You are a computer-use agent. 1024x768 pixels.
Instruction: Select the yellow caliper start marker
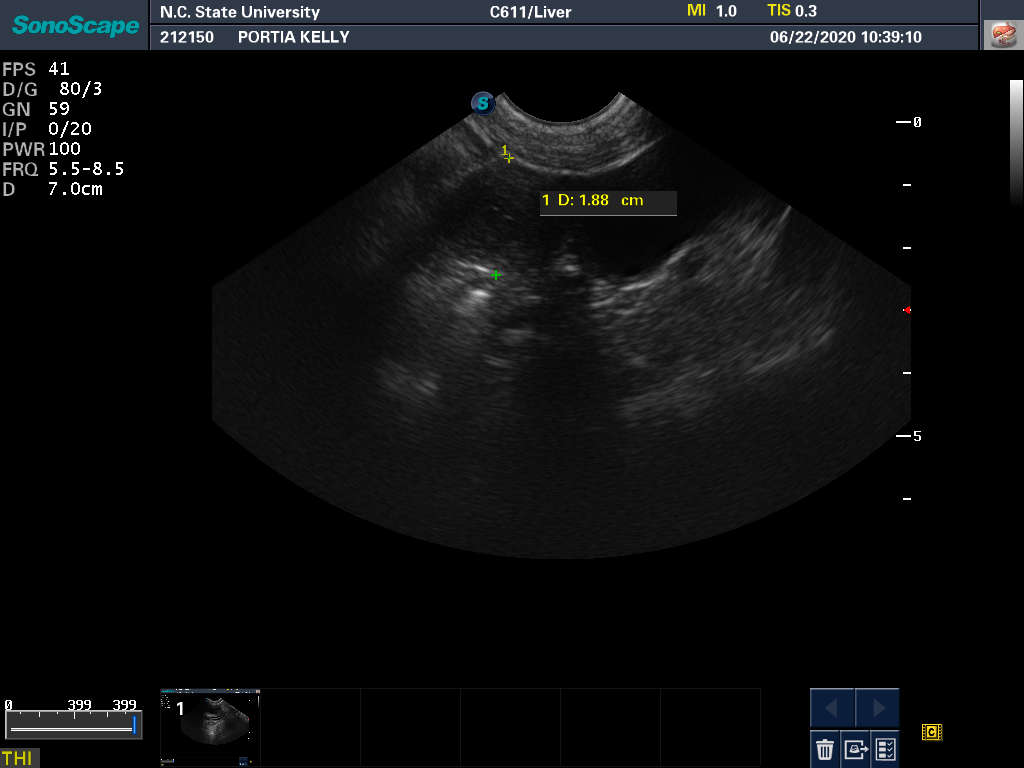[x=509, y=158]
